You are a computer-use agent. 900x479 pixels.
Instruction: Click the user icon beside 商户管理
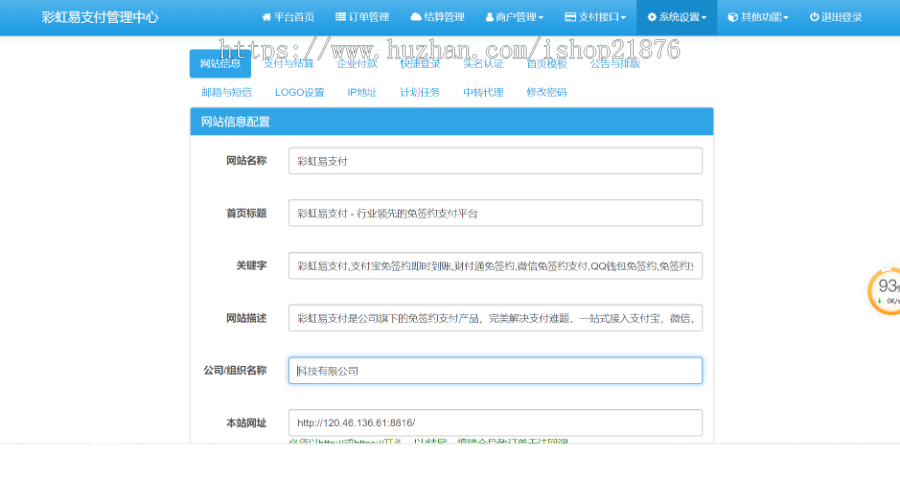click(x=490, y=17)
